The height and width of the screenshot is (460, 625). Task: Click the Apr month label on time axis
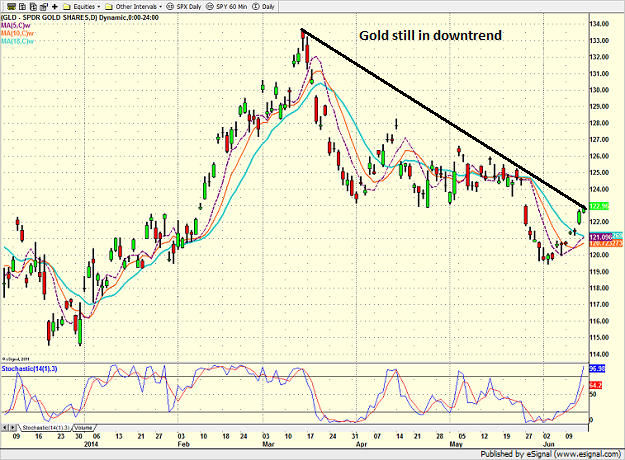(361, 444)
